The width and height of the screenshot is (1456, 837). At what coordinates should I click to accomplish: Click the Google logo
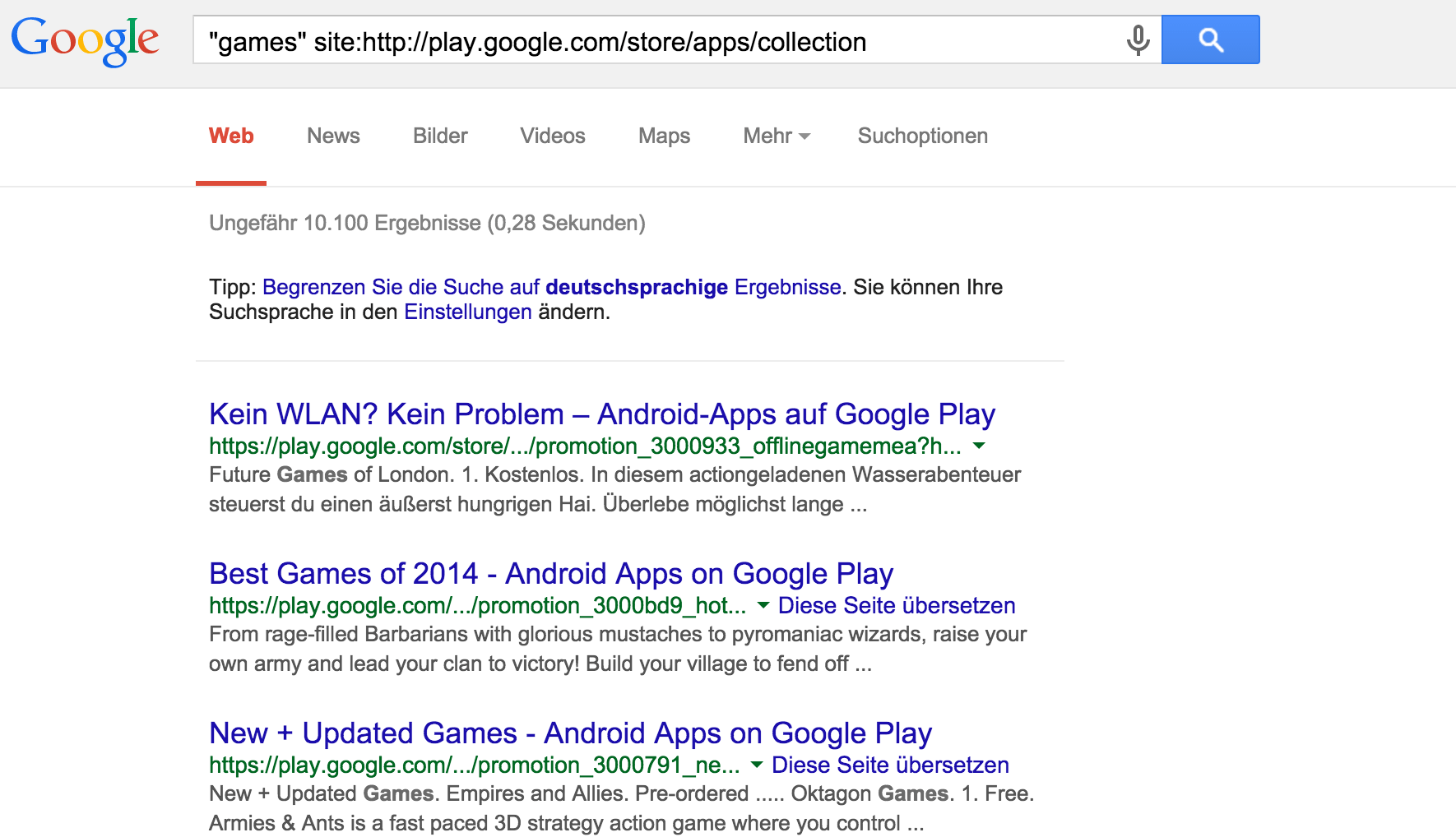click(x=85, y=40)
